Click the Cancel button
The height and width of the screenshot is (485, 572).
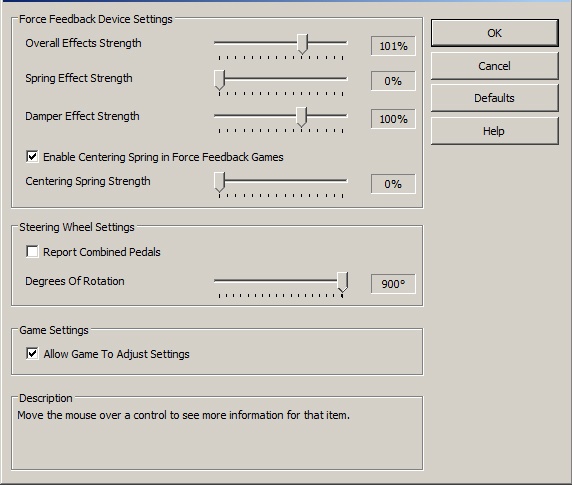click(x=494, y=66)
